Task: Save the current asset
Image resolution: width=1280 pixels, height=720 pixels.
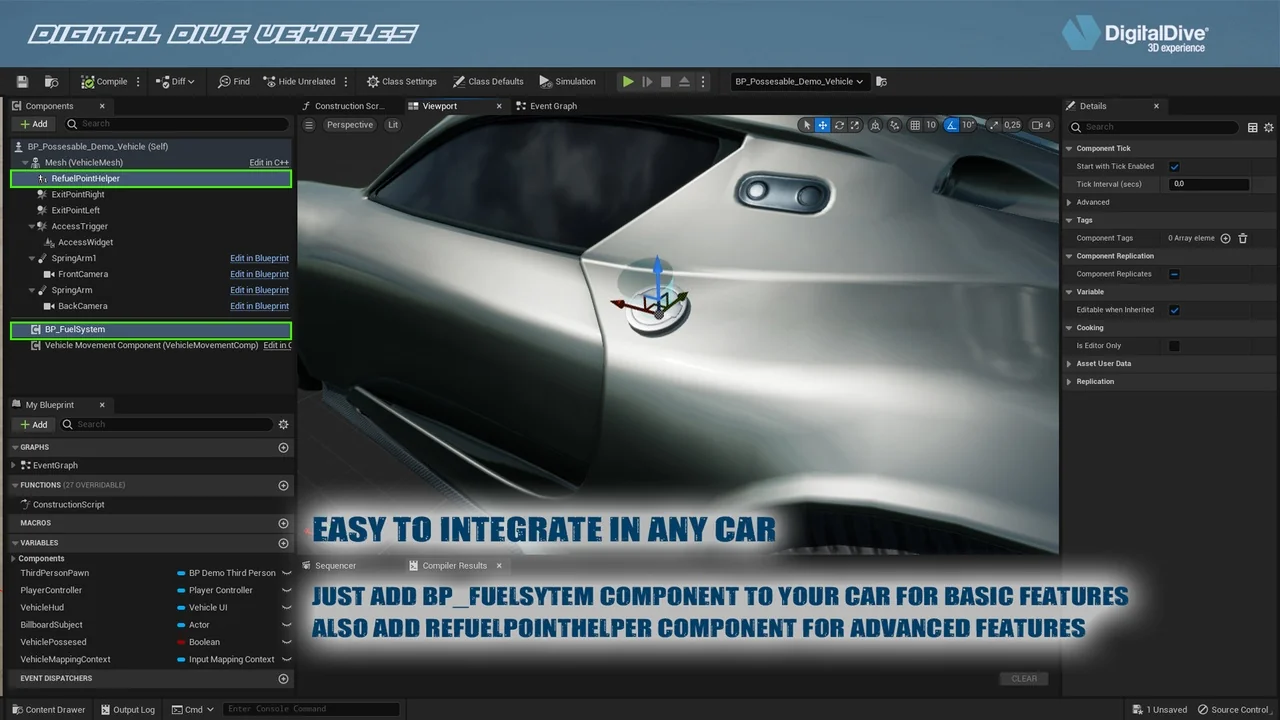Action: pyautogui.click(x=21, y=81)
